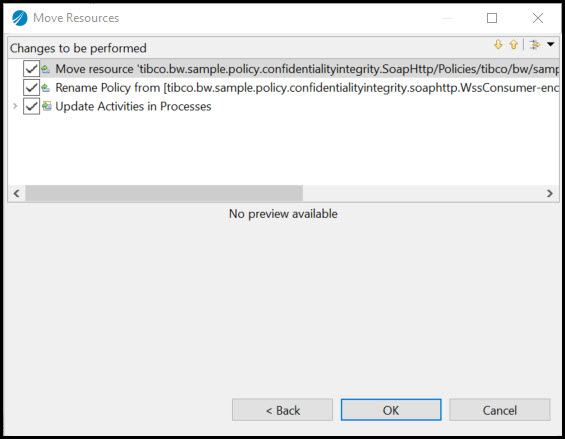
Task: Toggle the Update Activities in Processes checkbox
Action: pyautogui.click(x=31, y=106)
